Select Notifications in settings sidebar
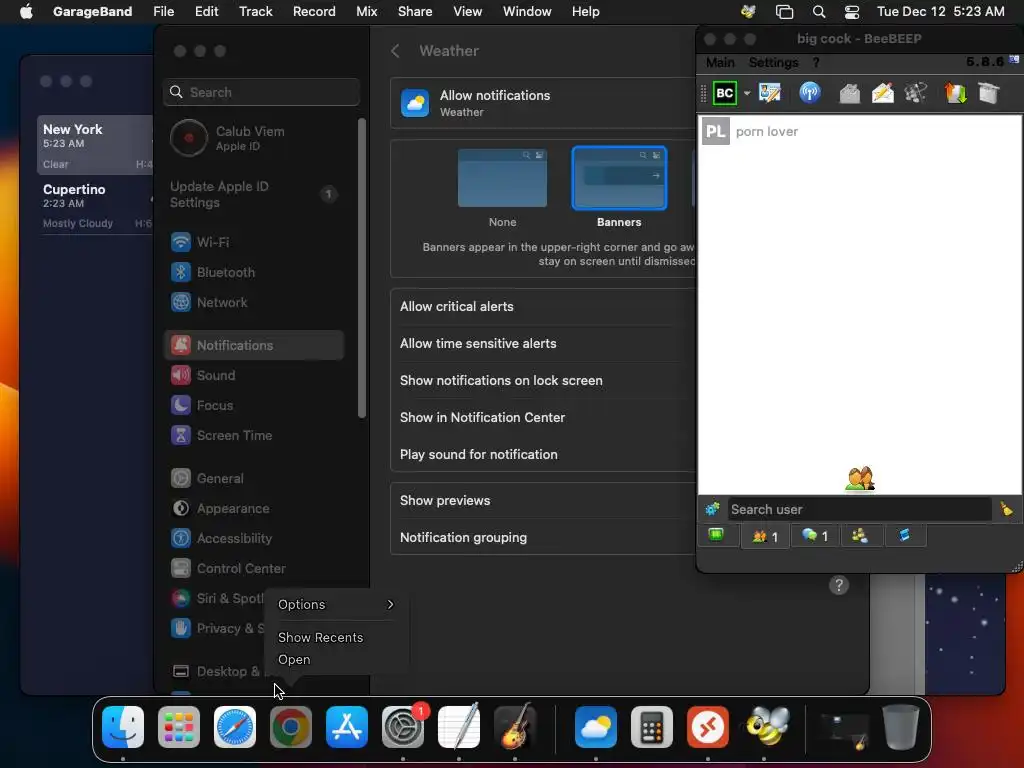Screen dimensions: 1024x768 255,345
